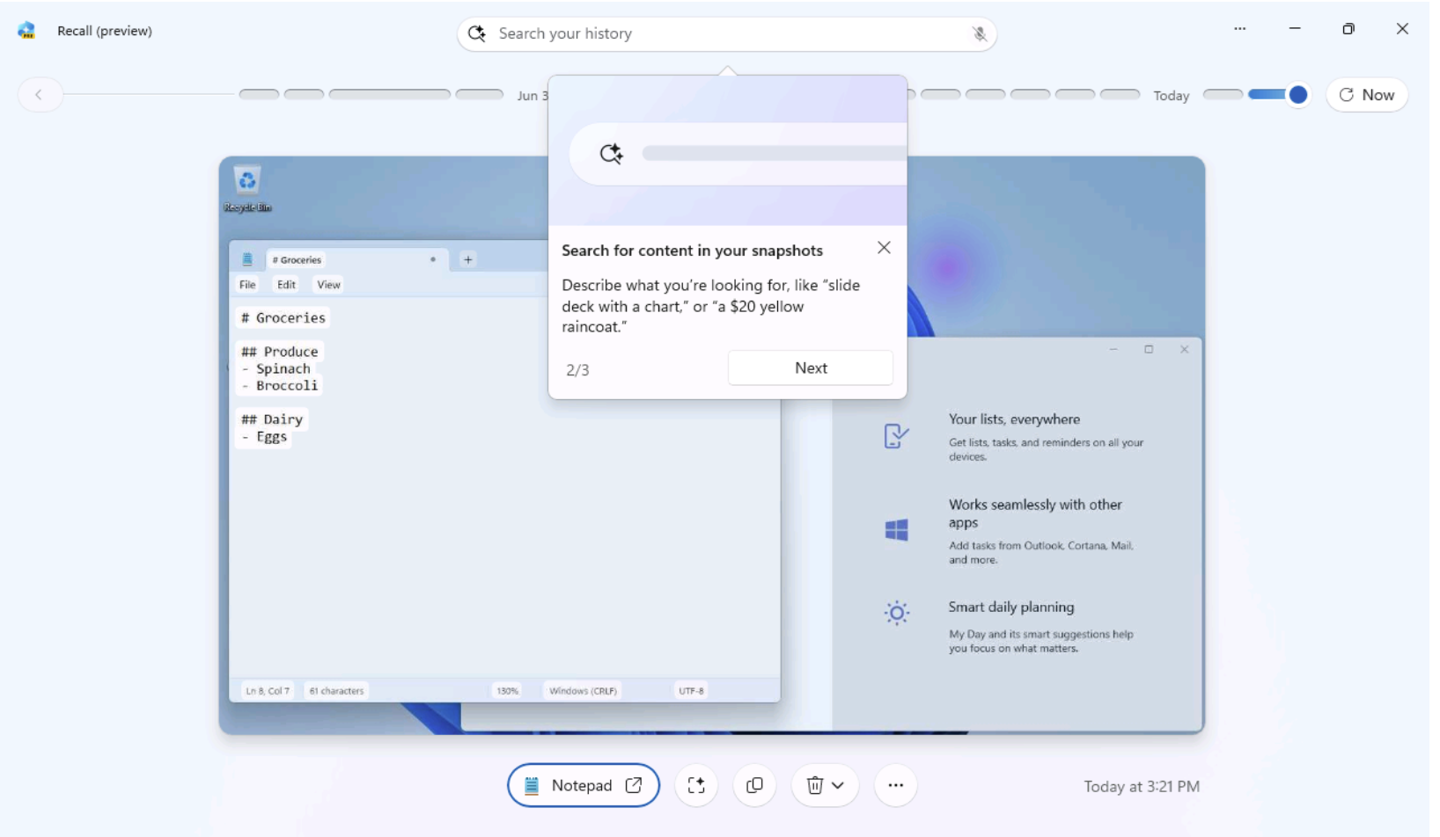Click the Recall app icon in title bar
Viewport: 1440px width, 837px height.
(27, 31)
